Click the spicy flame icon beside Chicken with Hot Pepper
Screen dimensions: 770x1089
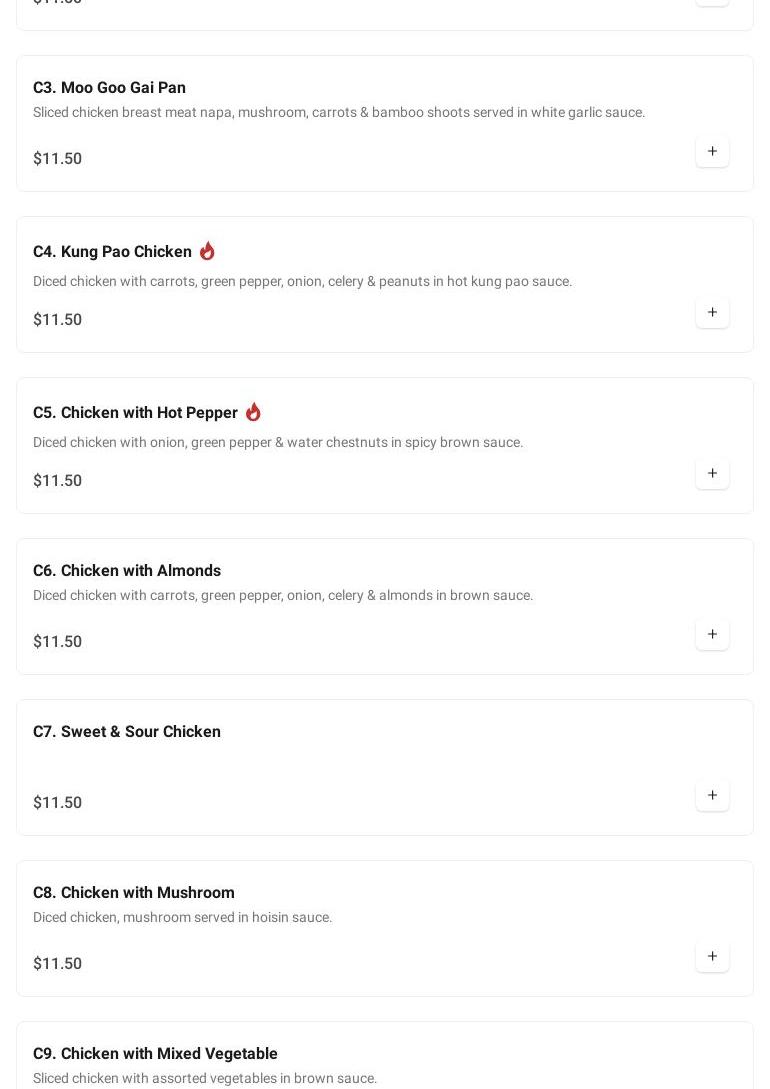click(x=253, y=412)
